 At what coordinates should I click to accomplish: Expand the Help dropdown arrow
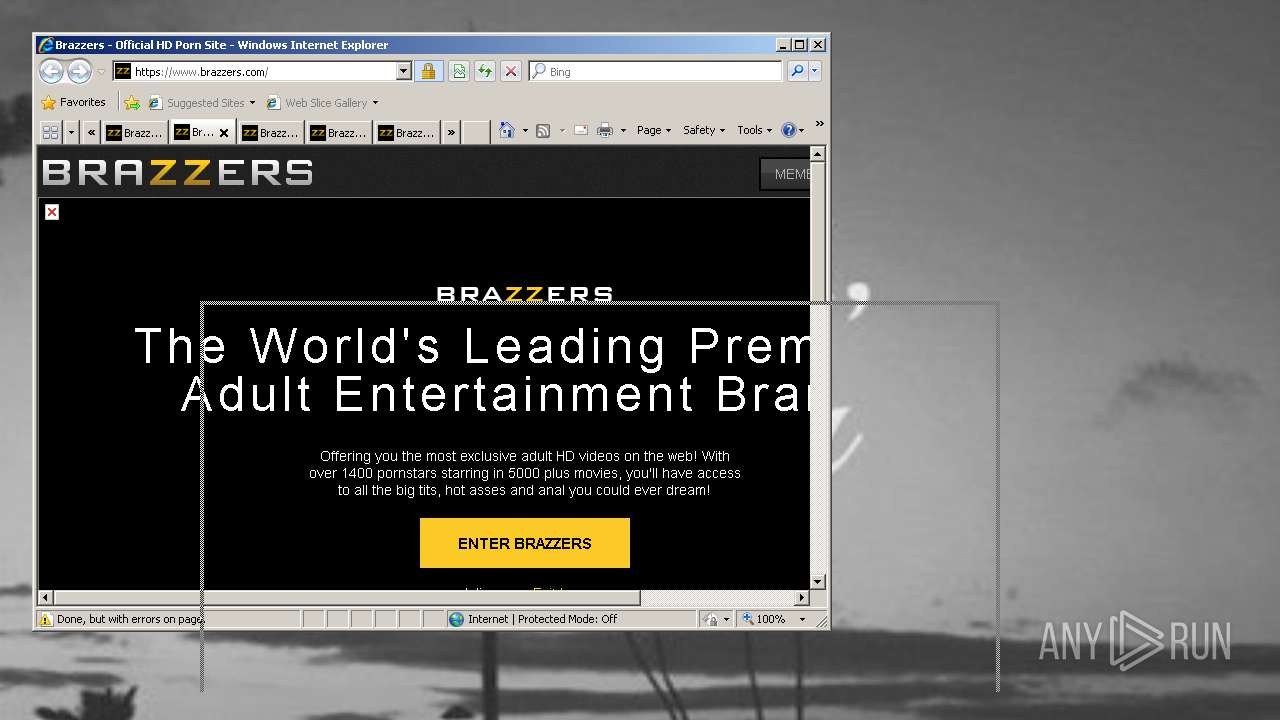point(802,131)
